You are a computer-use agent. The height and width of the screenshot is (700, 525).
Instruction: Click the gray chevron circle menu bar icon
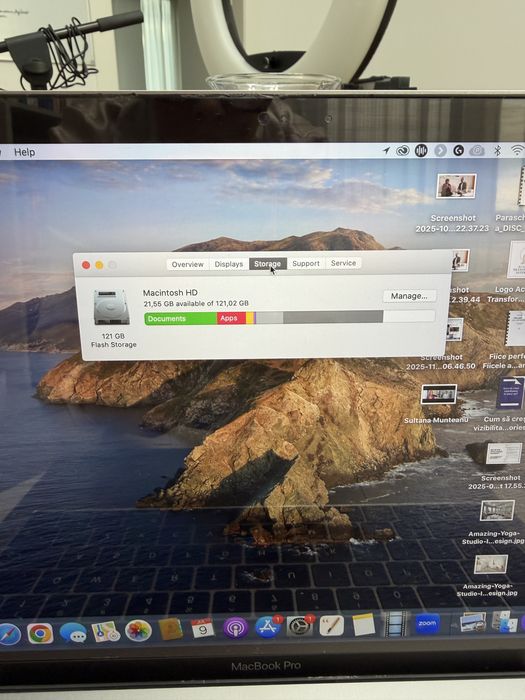[440, 151]
